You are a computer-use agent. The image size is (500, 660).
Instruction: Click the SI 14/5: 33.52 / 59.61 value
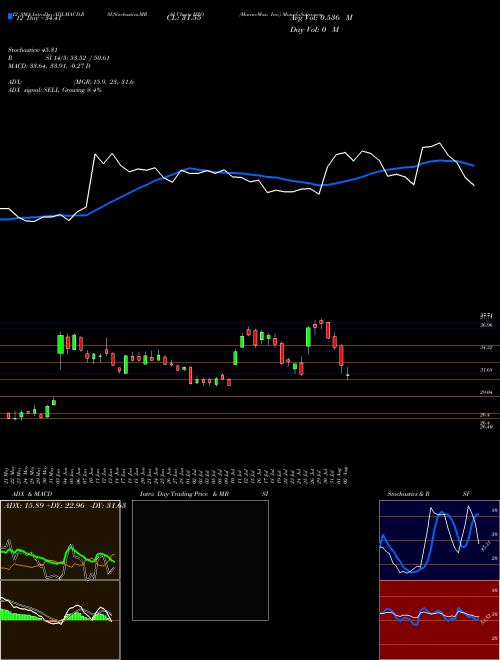click(x=78, y=58)
